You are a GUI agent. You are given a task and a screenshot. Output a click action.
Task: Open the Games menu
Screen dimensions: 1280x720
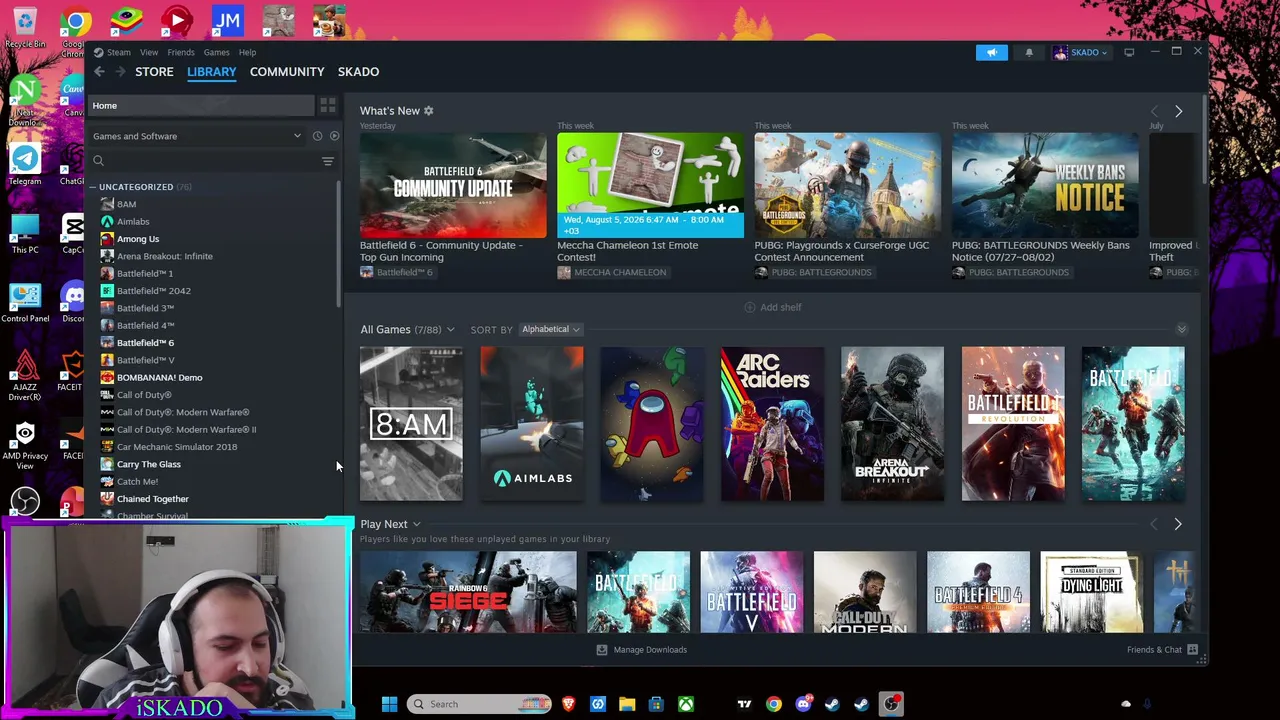pos(217,52)
